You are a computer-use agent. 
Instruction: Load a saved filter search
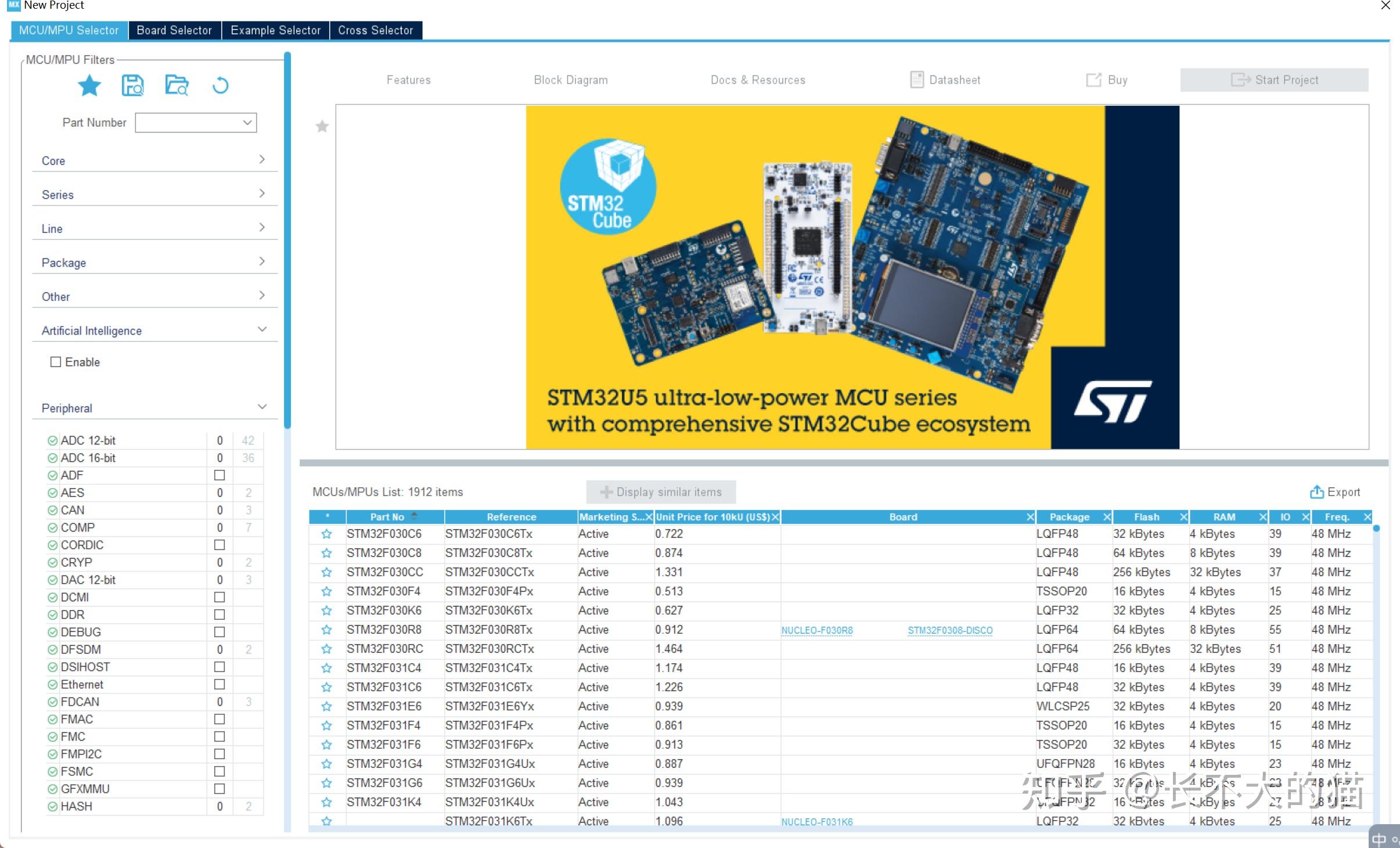(176, 85)
